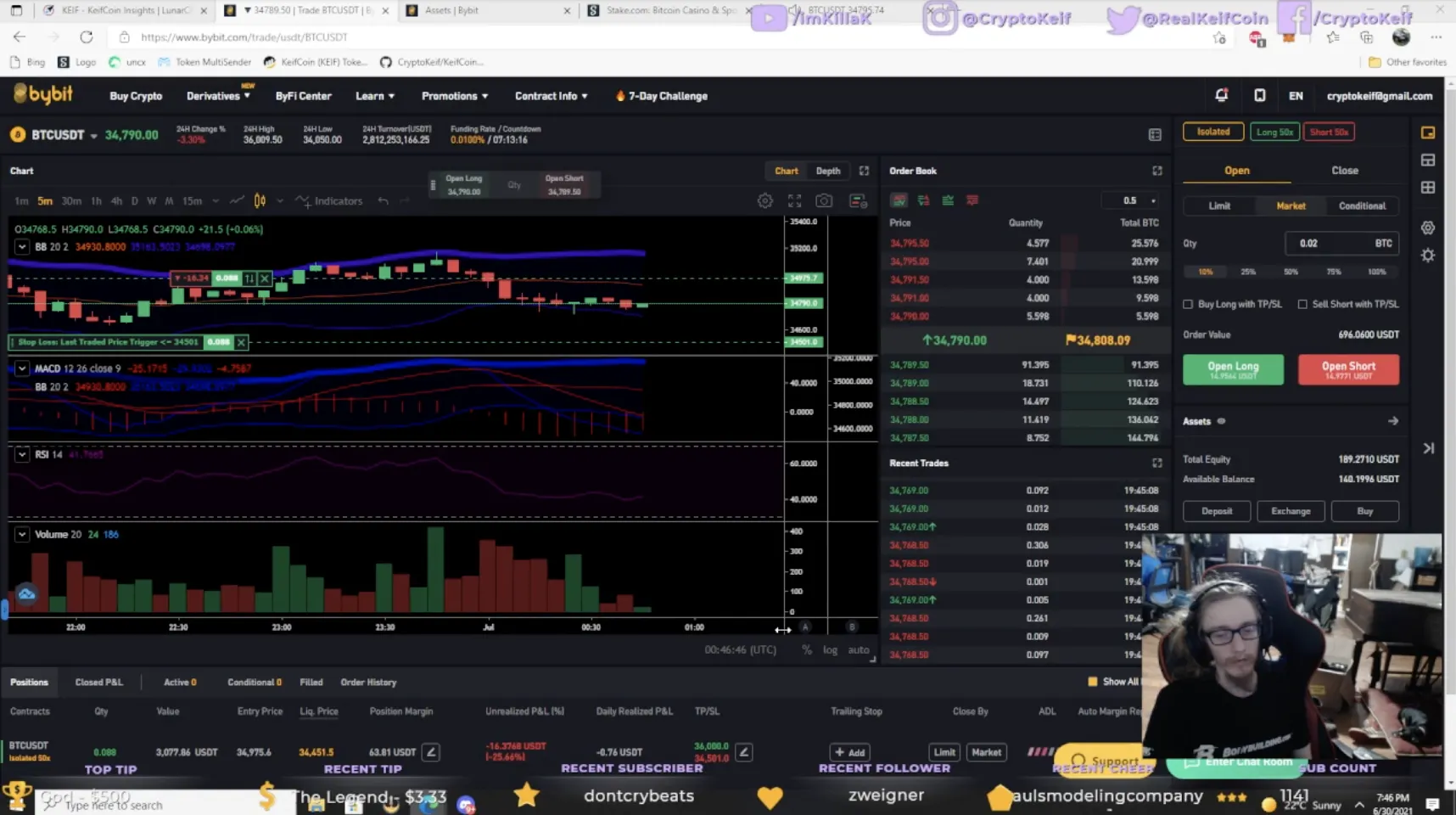This screenshot has height=815, width=1456.
Task: Open the Derivatives dropdown menu
Action: click(218, 96)
